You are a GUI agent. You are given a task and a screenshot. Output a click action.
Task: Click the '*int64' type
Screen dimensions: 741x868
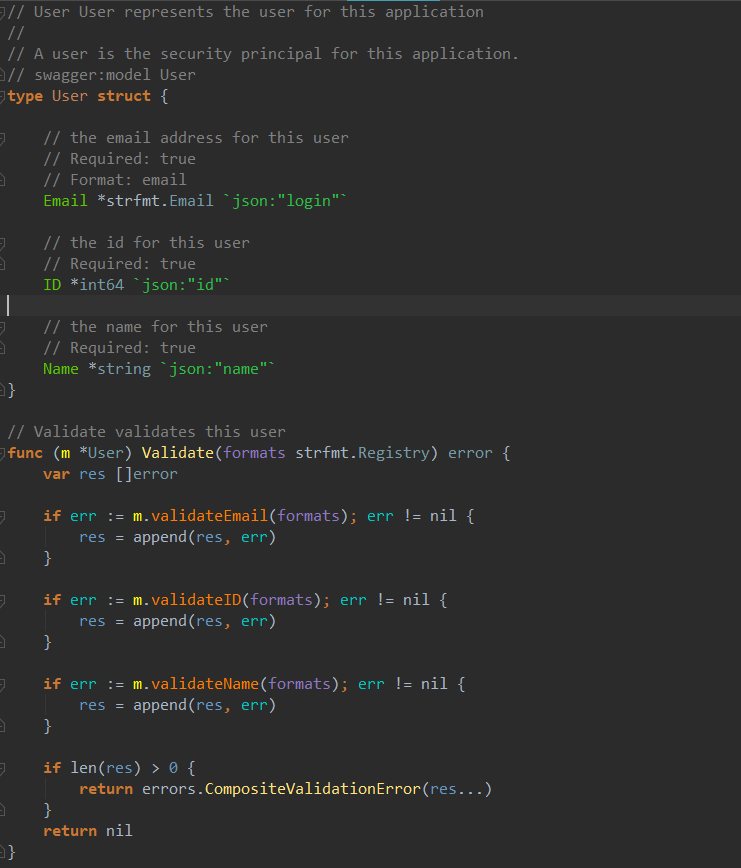(x=97, y=285)
